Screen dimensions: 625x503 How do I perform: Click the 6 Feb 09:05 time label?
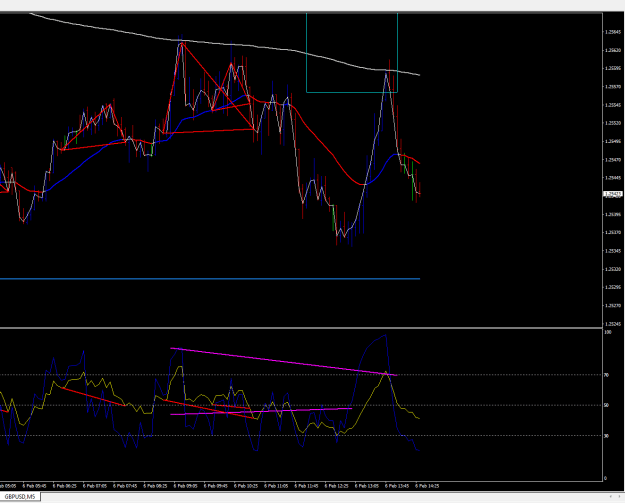[185, 486]
